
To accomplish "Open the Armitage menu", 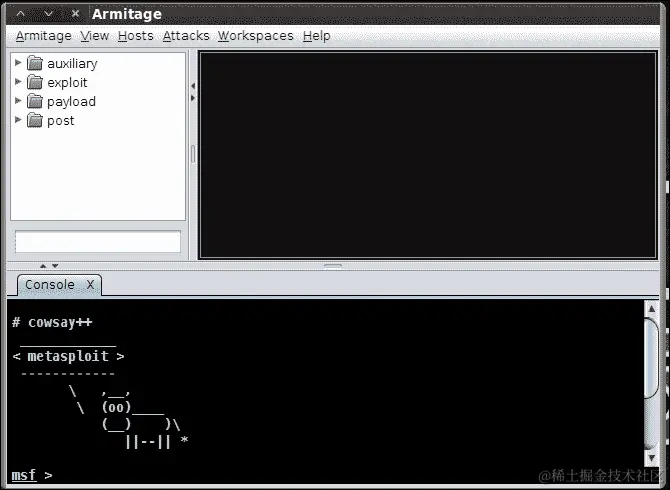I will click(x=44, y=36).
